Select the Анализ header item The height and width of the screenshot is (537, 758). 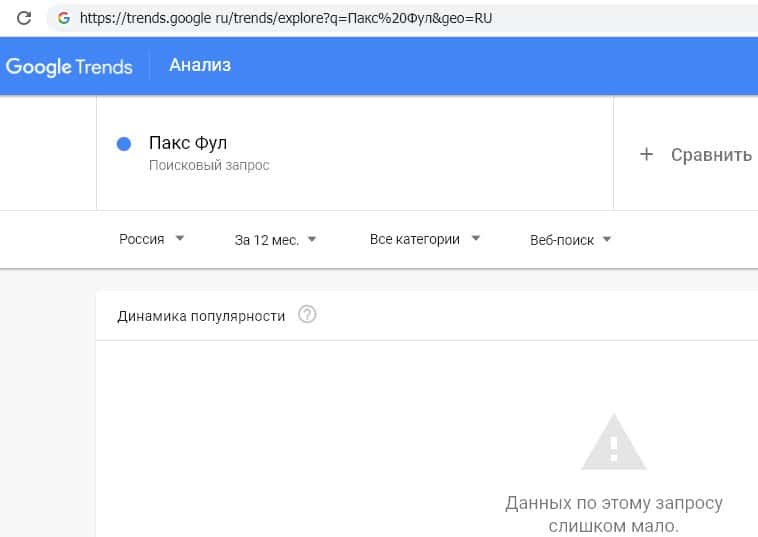[x=200, y=66]
